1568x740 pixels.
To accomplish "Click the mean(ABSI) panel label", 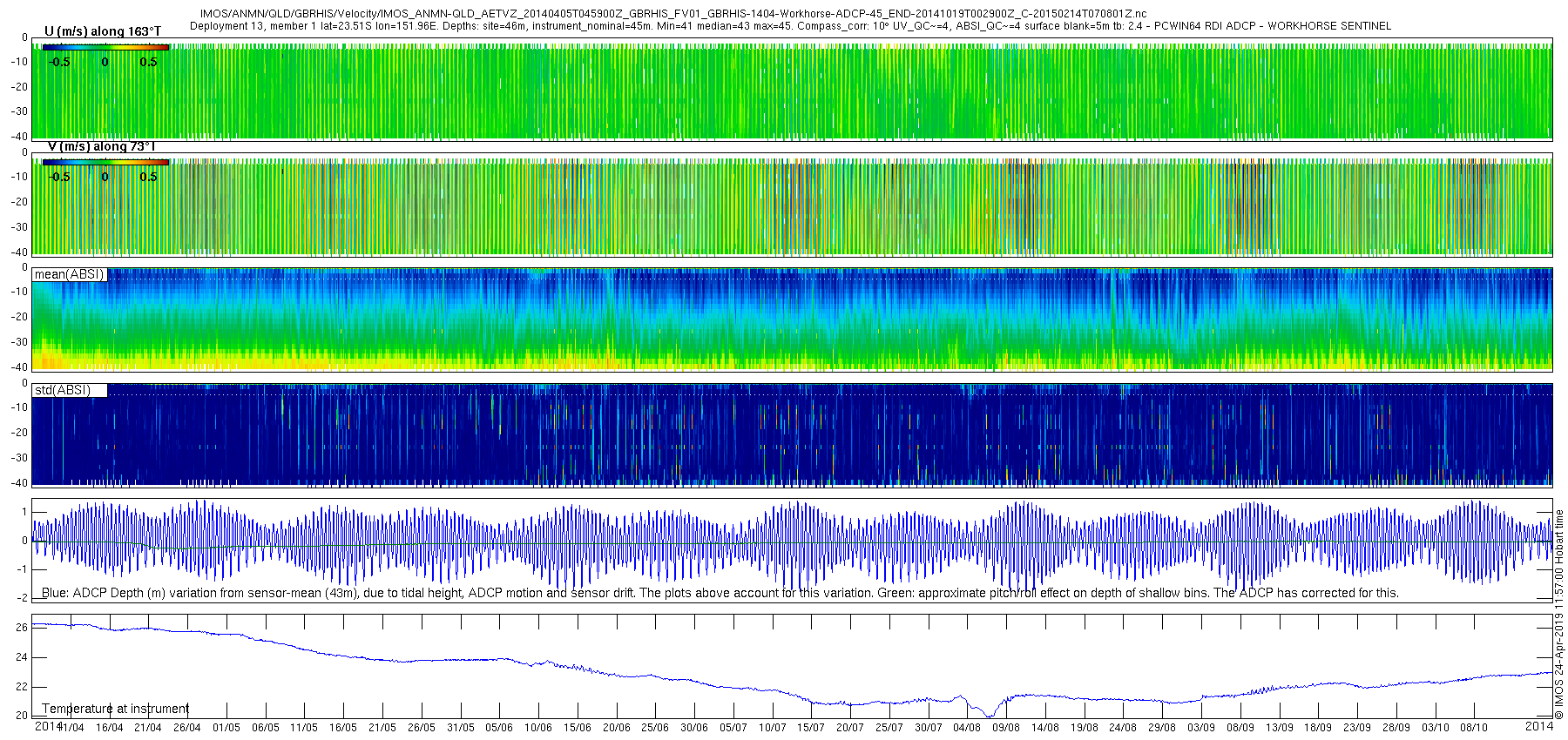I will click(69, 274).
